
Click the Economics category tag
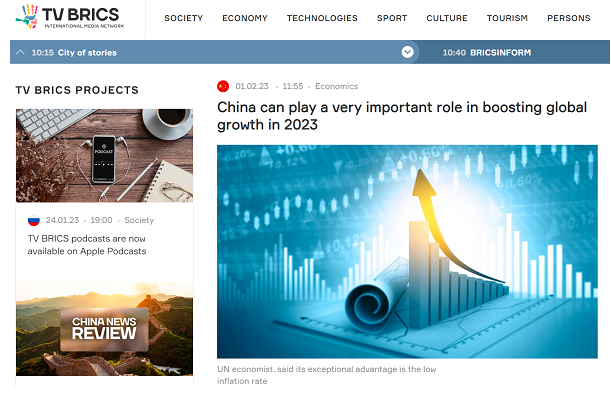pos(336,86)
